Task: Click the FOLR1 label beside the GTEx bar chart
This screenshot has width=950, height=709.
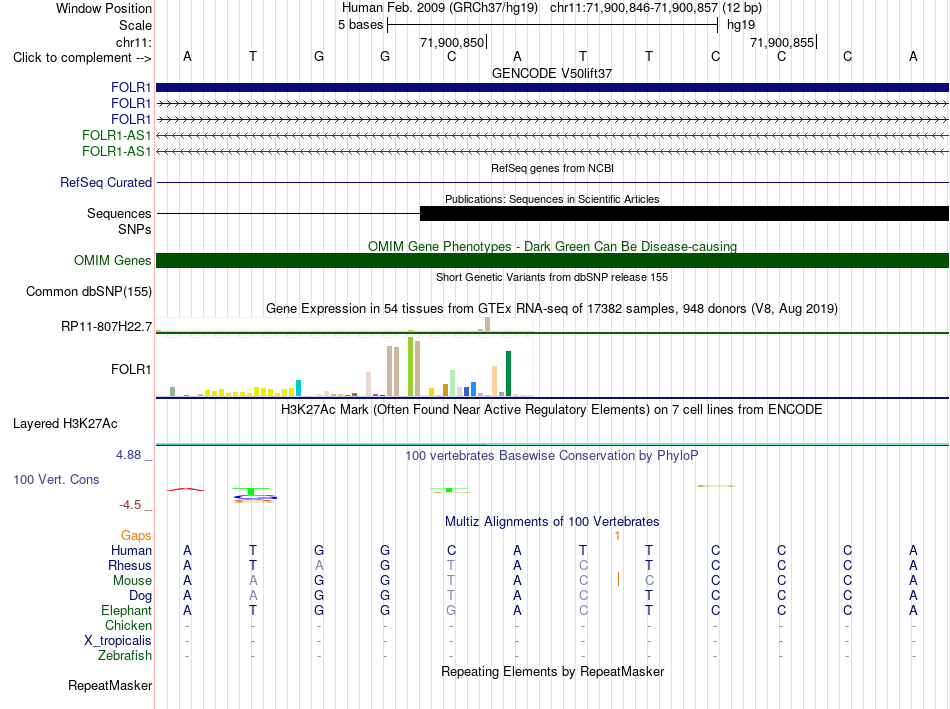Action: (x=131, y=369)
